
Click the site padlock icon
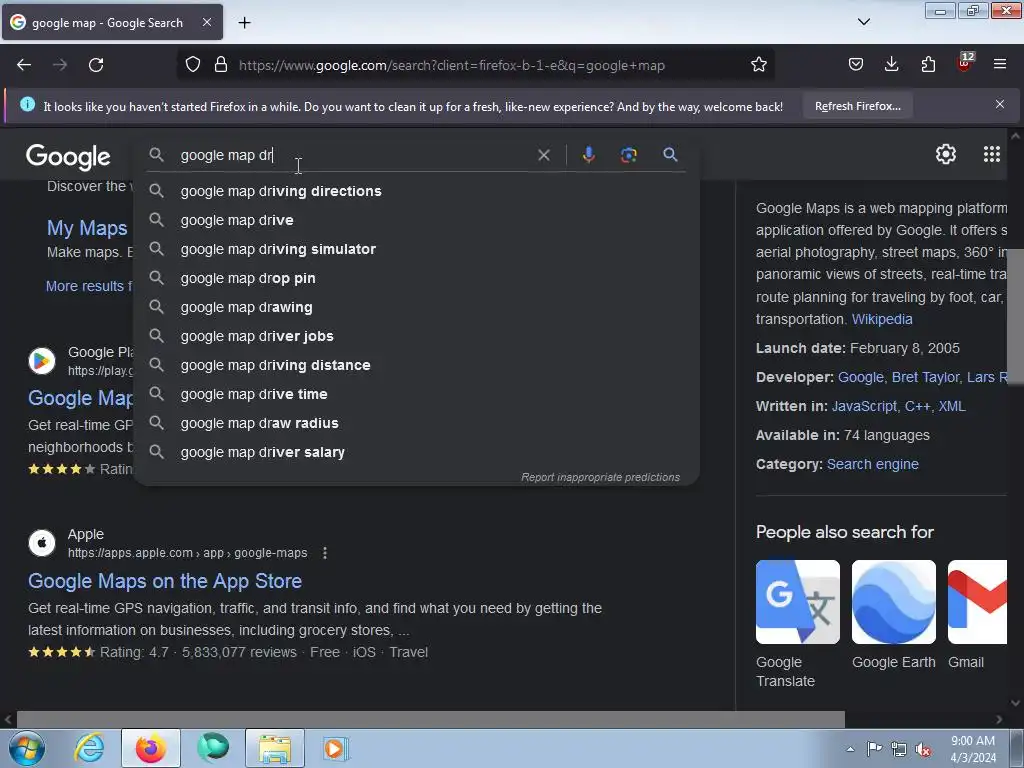[x=221, y=65]
